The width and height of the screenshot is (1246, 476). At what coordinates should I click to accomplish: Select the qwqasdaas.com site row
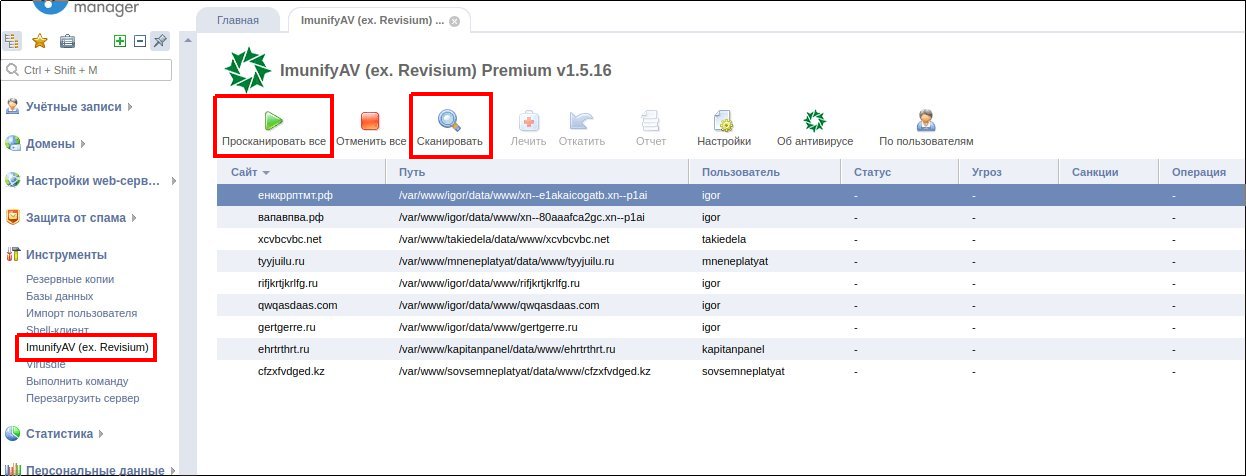[x=732, y=305]
